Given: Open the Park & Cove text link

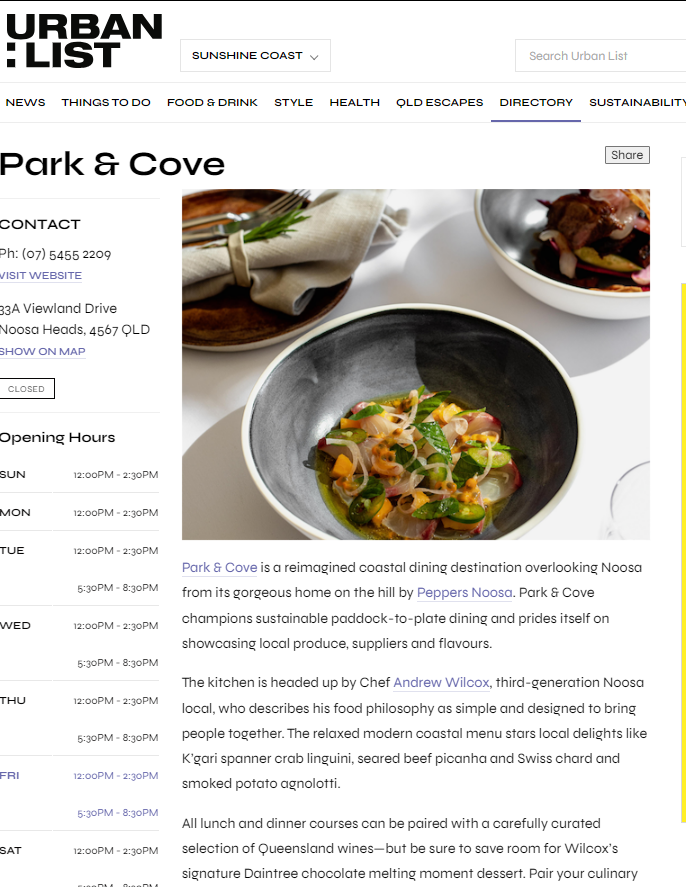Looking at the screenshot, I should tap(219, 567).
